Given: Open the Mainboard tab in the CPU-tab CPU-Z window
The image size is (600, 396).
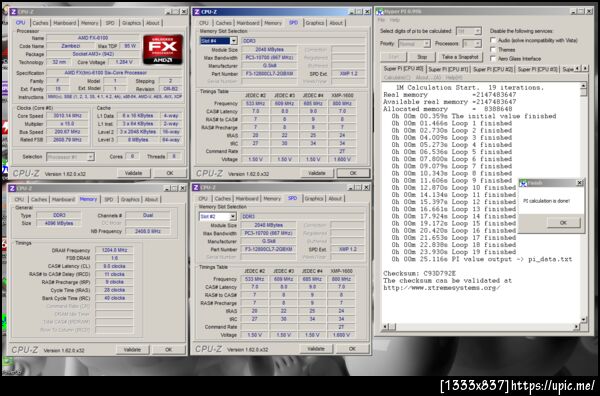Looking at the screenshot, I should 64,23.
